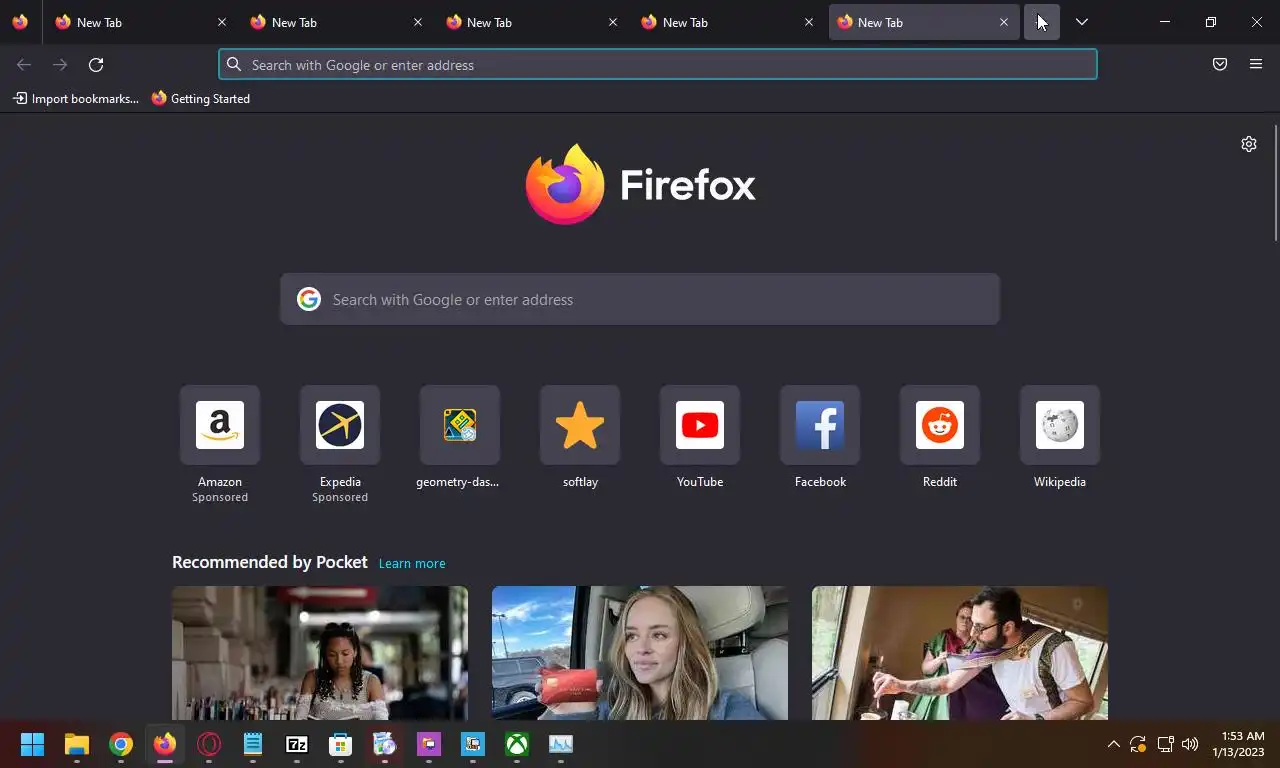Image resolution: width=1280 pixels, height=768 pixels.
Task: Follow the Learn more link beside Pocket
Action: pyautogui.click(x=412, y=564)
